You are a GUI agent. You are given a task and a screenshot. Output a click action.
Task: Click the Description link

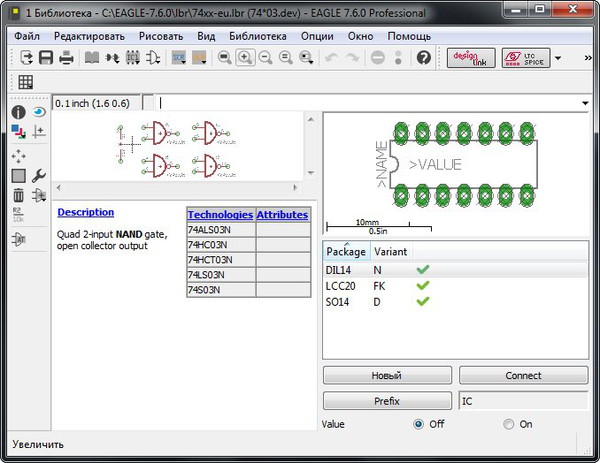pos(86,212)
